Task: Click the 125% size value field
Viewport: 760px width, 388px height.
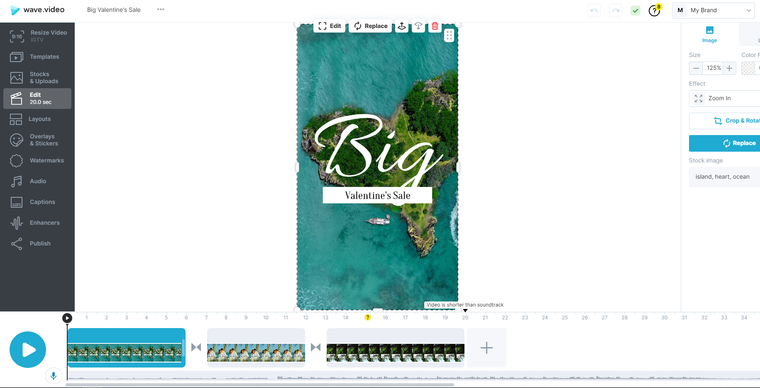Action: coord(713,68)
